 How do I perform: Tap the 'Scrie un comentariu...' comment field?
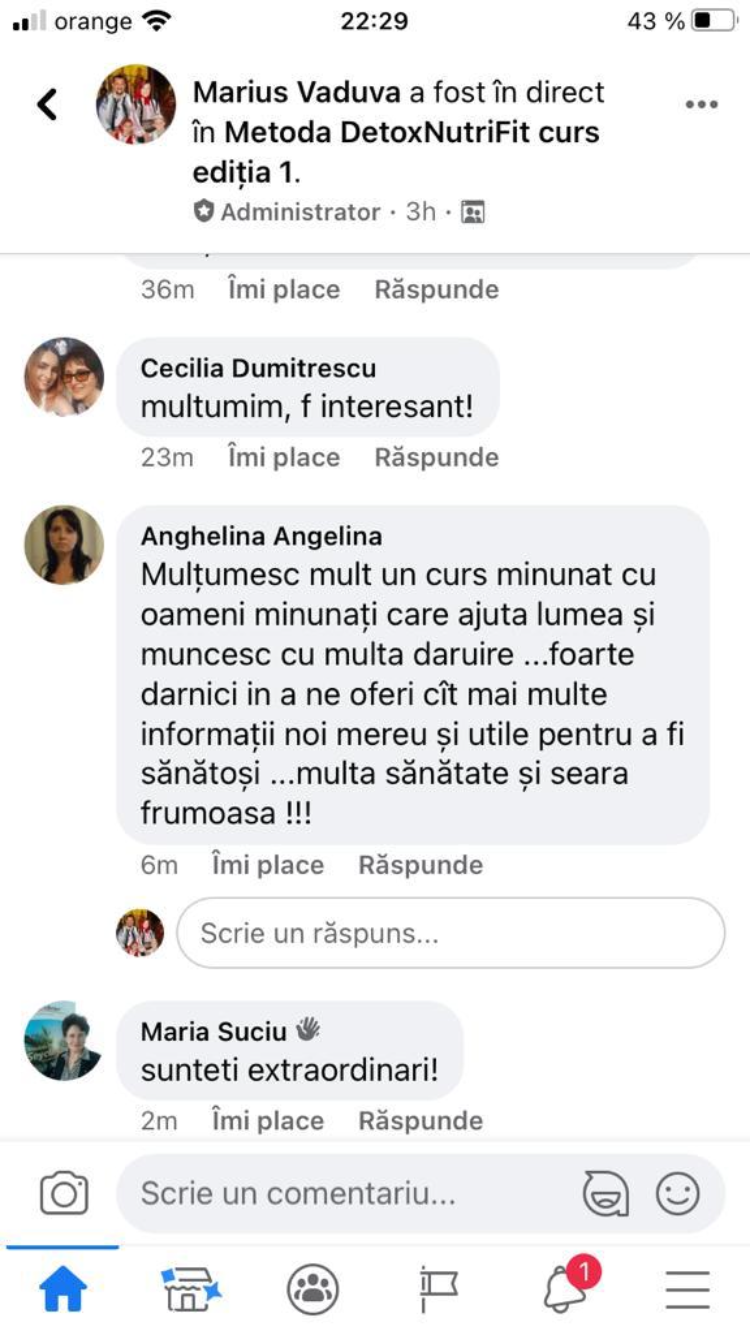tap(350, 1193)
